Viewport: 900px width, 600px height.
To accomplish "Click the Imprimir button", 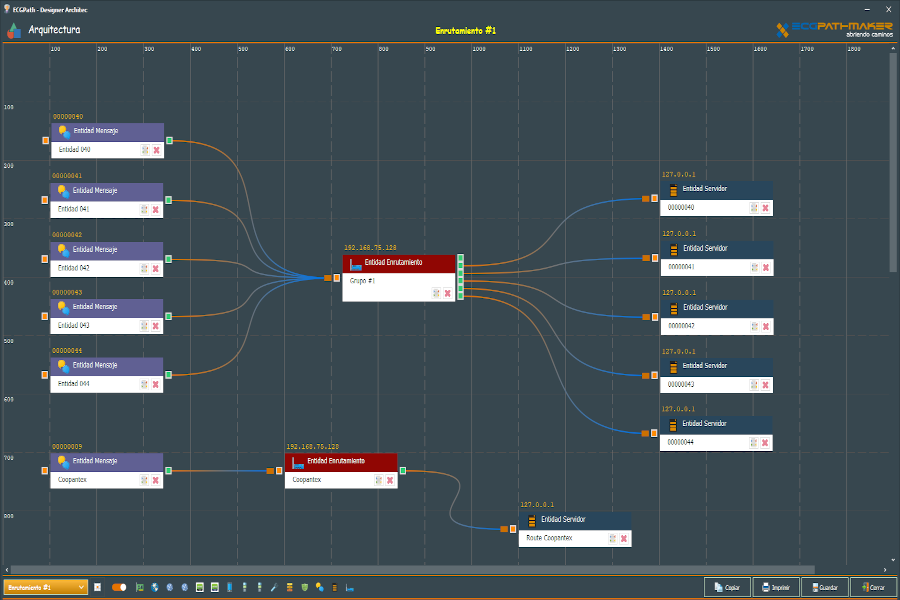I will click(776, 587).
